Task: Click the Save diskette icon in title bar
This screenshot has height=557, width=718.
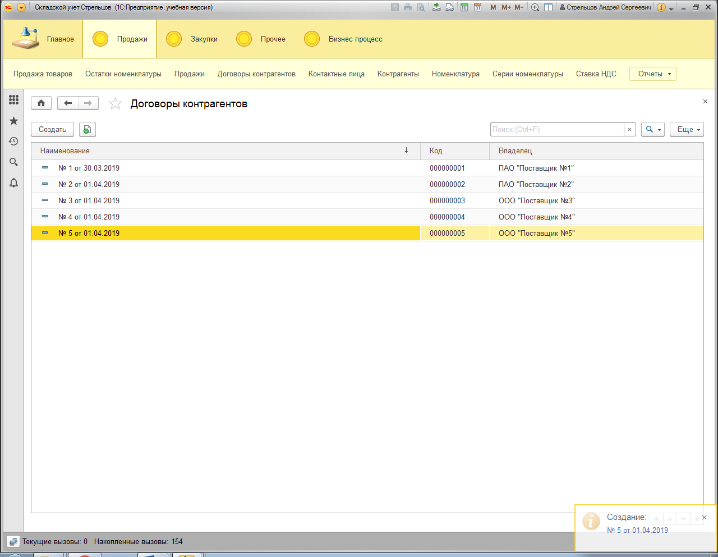Action: pos(395,7)
